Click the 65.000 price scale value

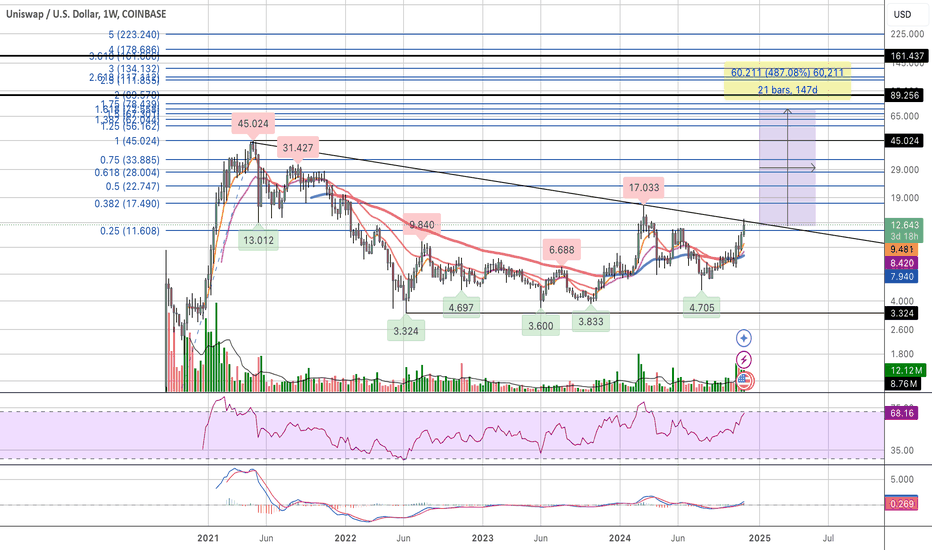[905, 116]
